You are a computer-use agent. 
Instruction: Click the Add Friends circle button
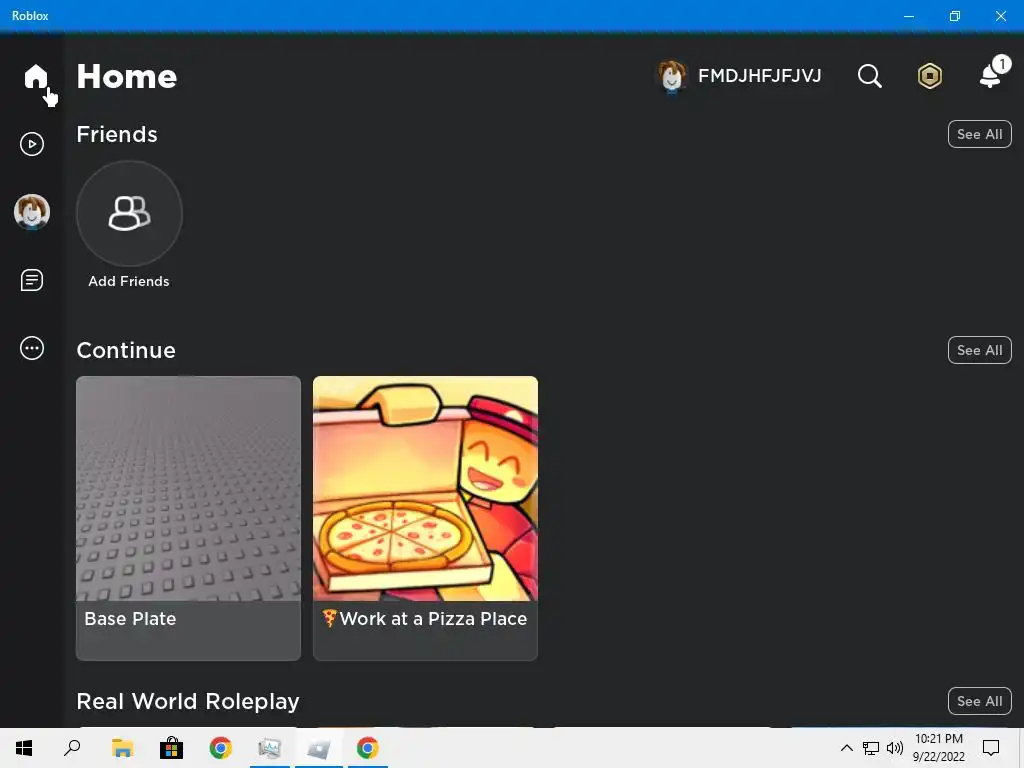click(x=129, y=214)
